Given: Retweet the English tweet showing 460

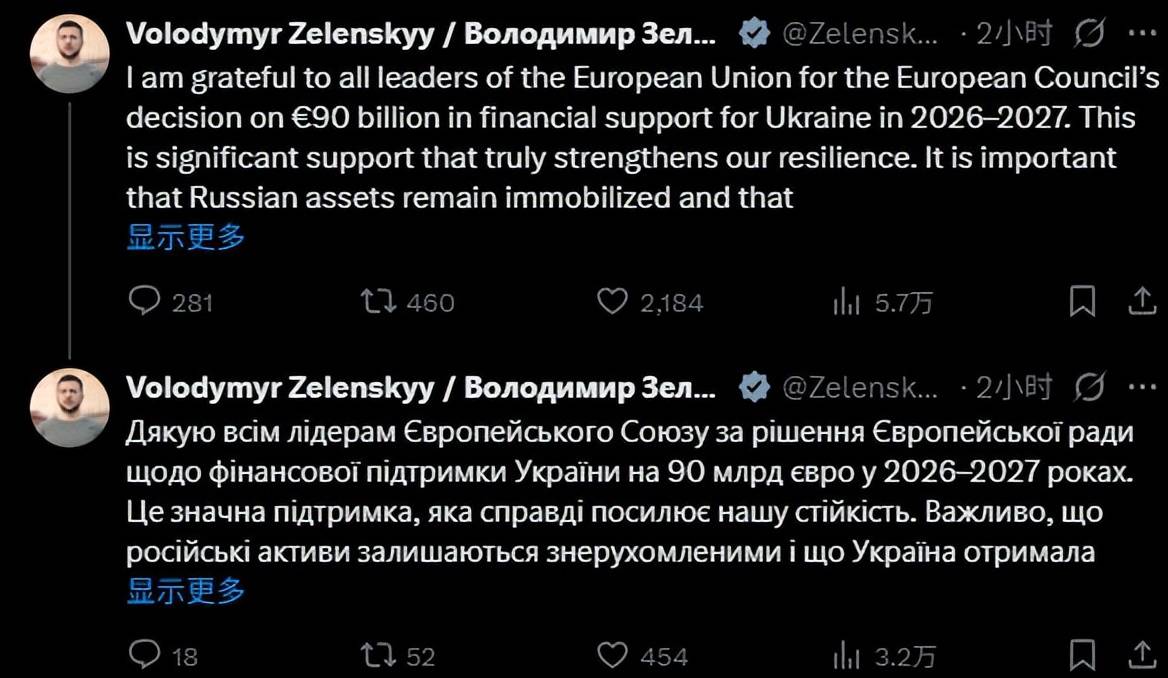Looking at the screenshot, I should click(380, 301).
